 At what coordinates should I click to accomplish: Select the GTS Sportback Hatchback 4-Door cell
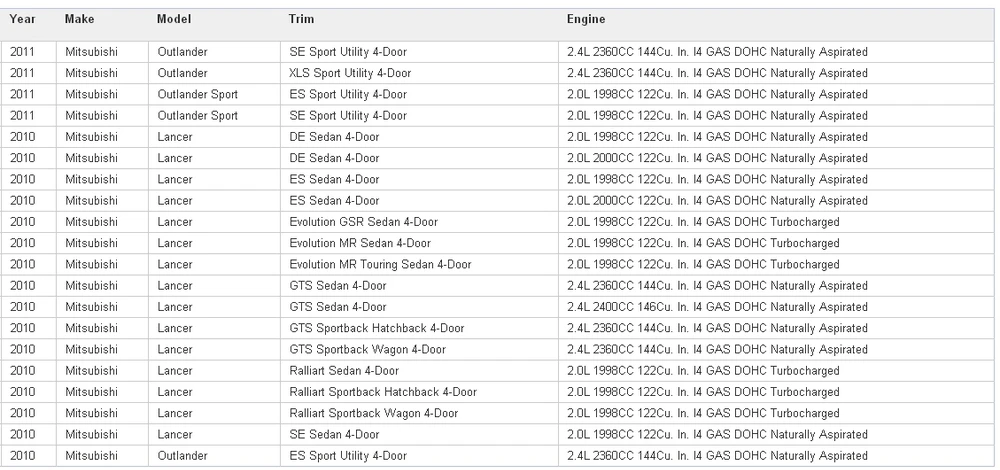point(419,328)
